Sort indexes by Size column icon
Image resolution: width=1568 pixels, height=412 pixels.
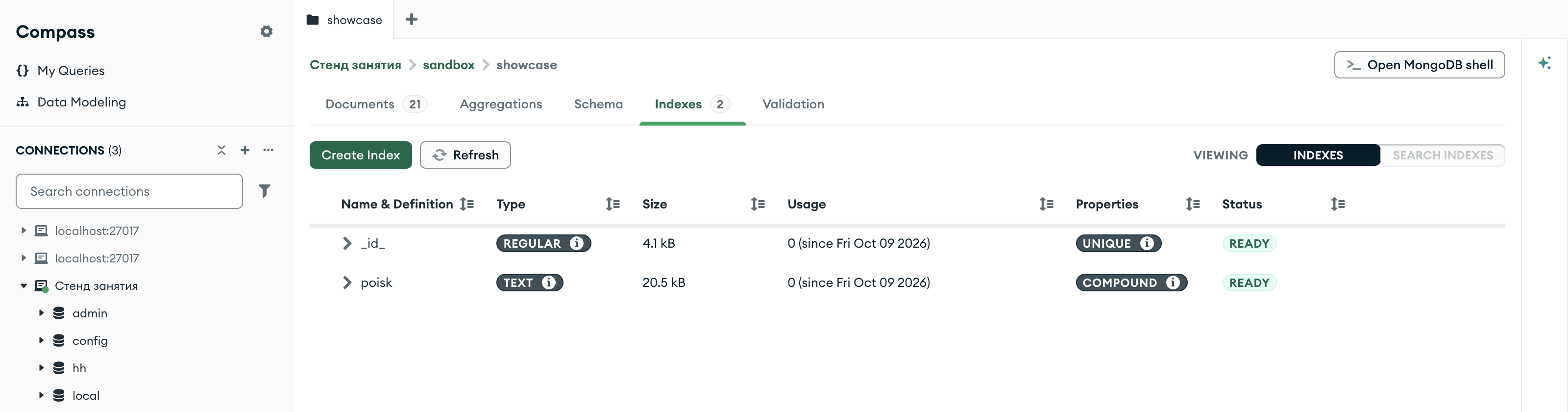click(x=758, y=204)
